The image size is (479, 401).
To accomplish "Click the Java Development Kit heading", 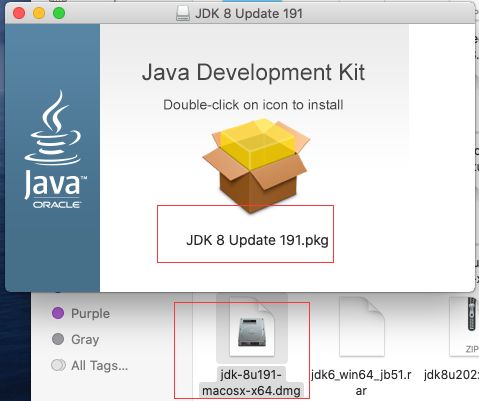I will click(x=253, y=72).
